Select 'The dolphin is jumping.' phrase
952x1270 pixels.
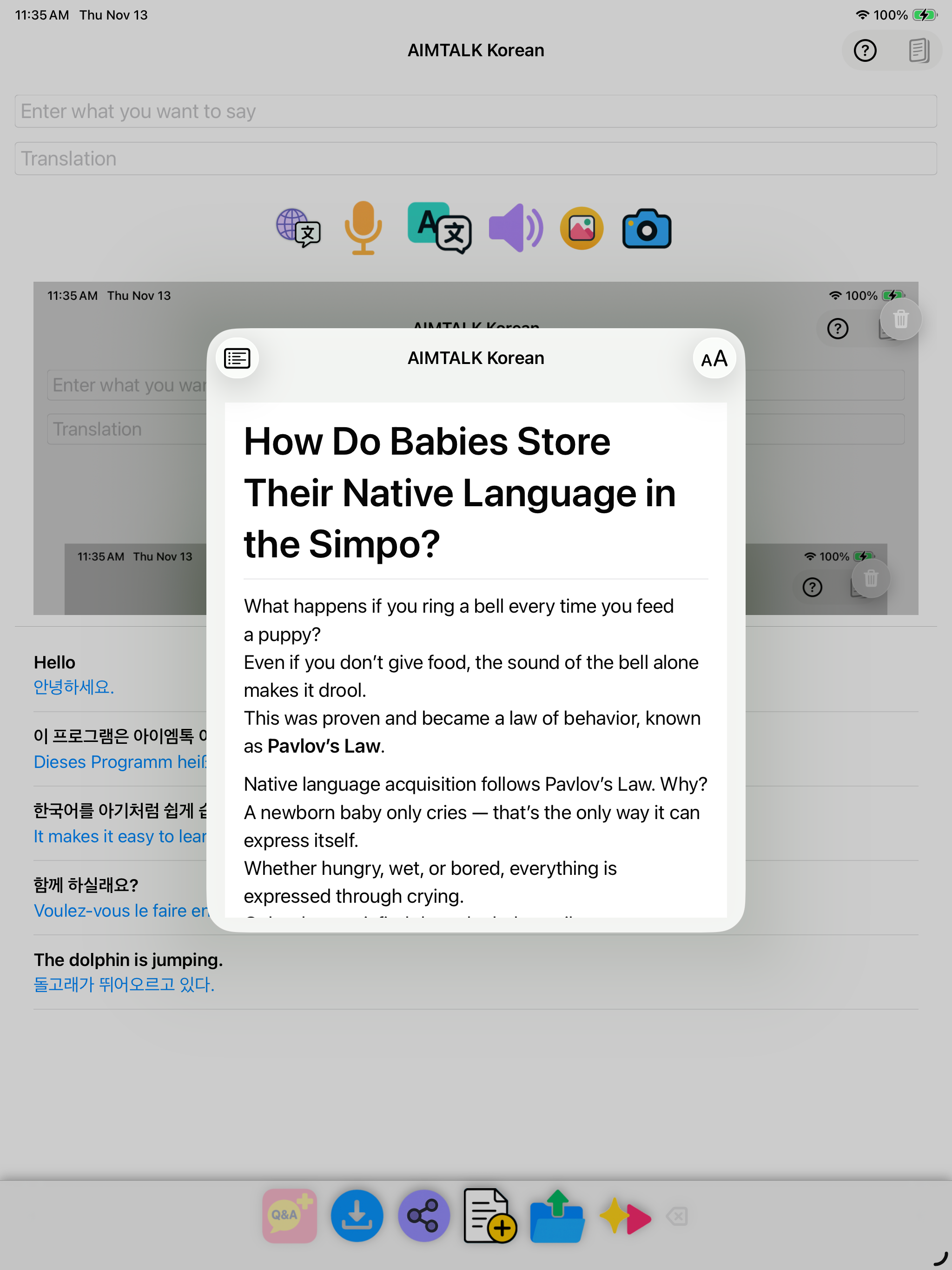pos(128,959)
